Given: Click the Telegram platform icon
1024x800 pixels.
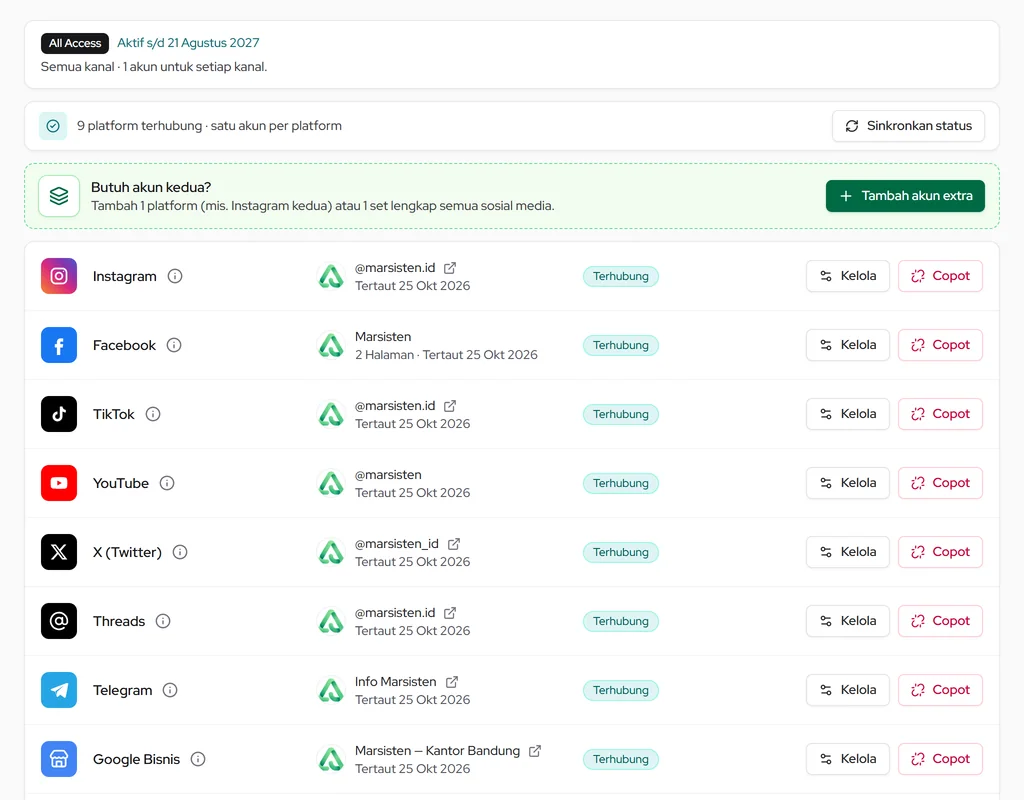Looking at the screenshot, I should click(59, 690).
